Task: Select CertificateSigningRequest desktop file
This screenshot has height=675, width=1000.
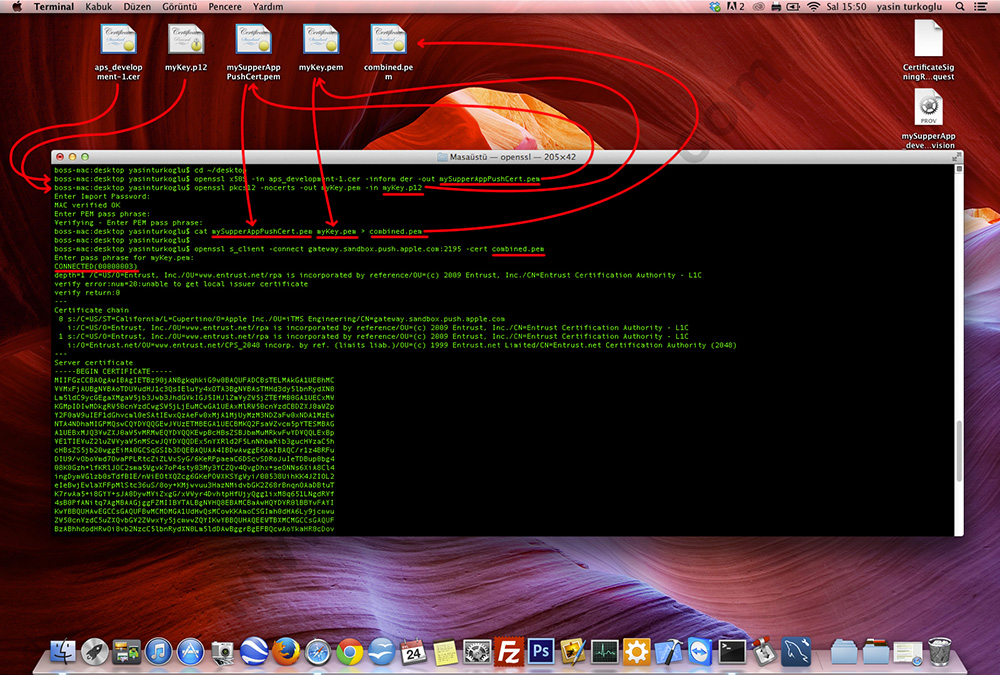Action: coord(929,50)
